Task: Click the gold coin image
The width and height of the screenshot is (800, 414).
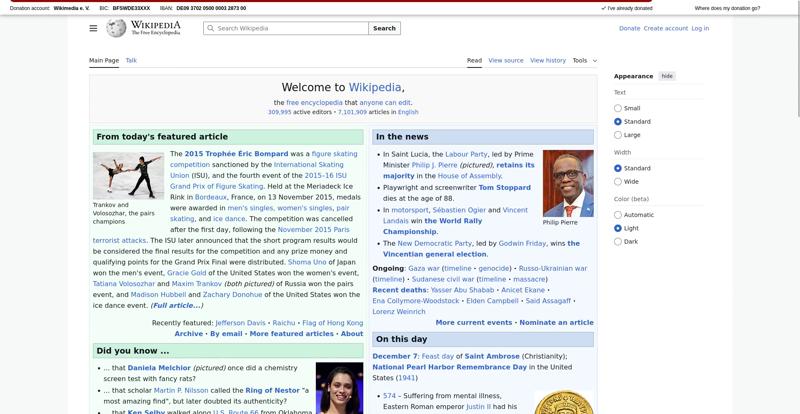Action: [x=563, y=402]
